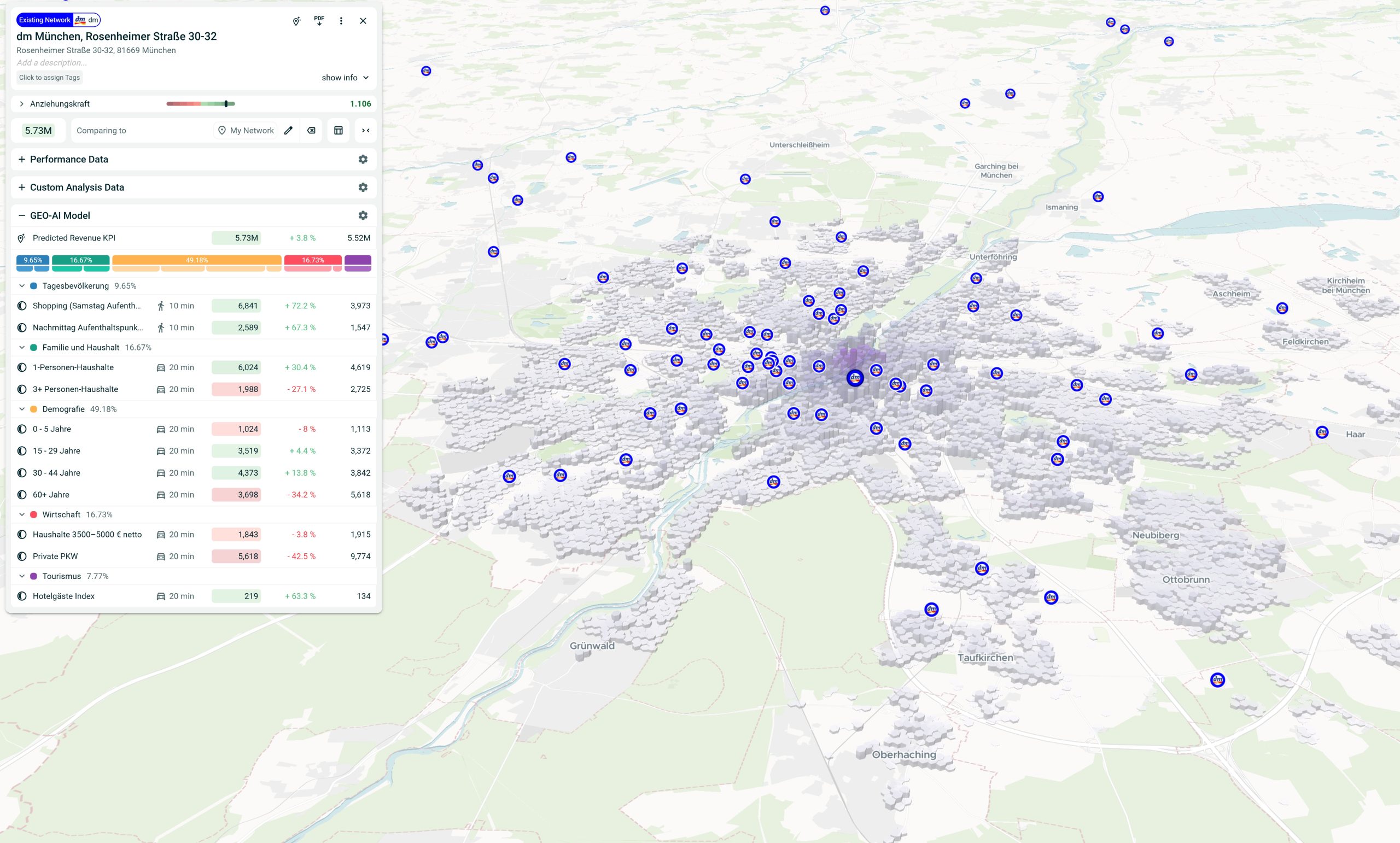The height and width of the screenshot is (843, 1400).
Task: Collapse the Wirtschaft group
Action: [21, 514]
